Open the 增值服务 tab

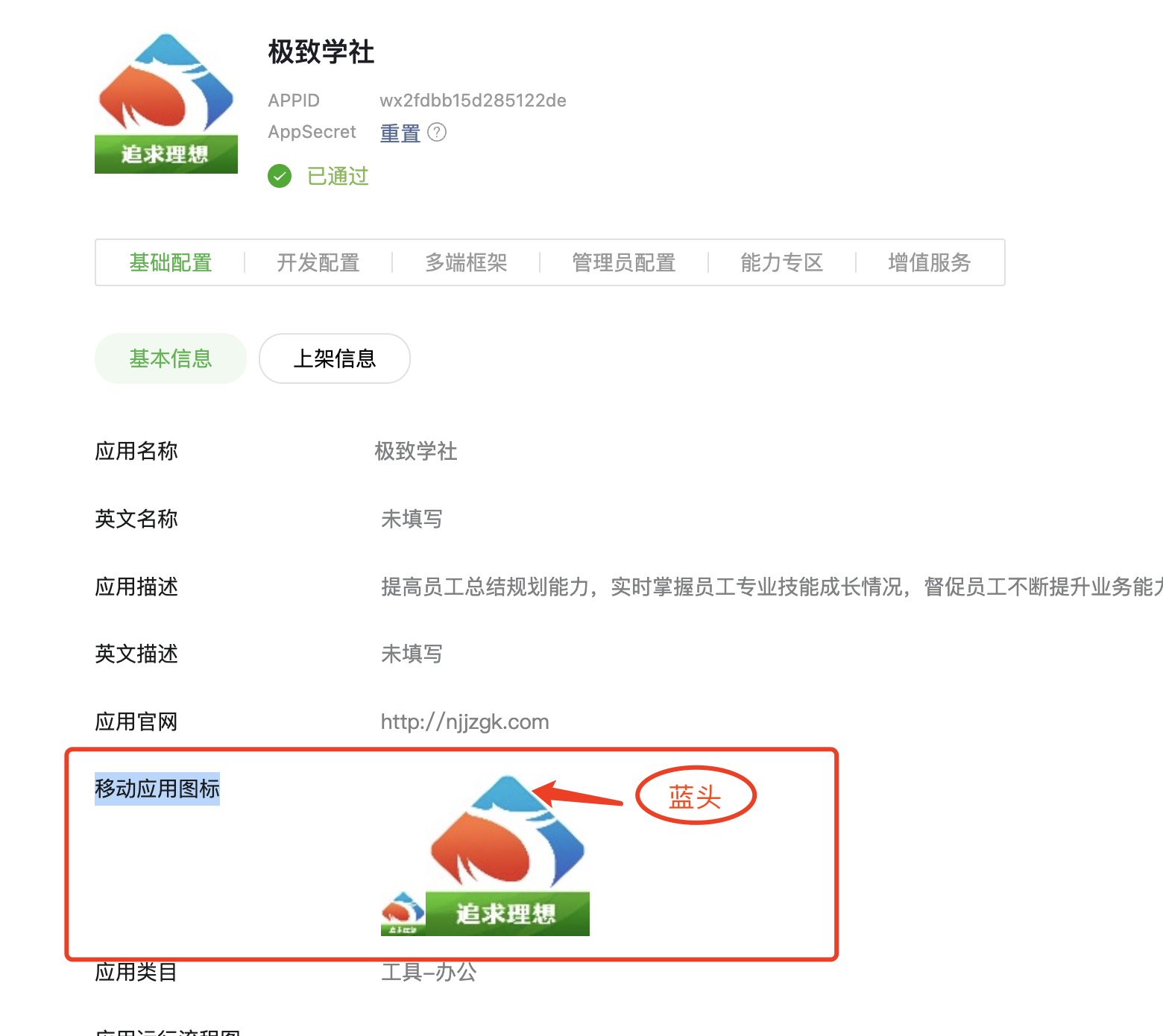coord(929,262)
